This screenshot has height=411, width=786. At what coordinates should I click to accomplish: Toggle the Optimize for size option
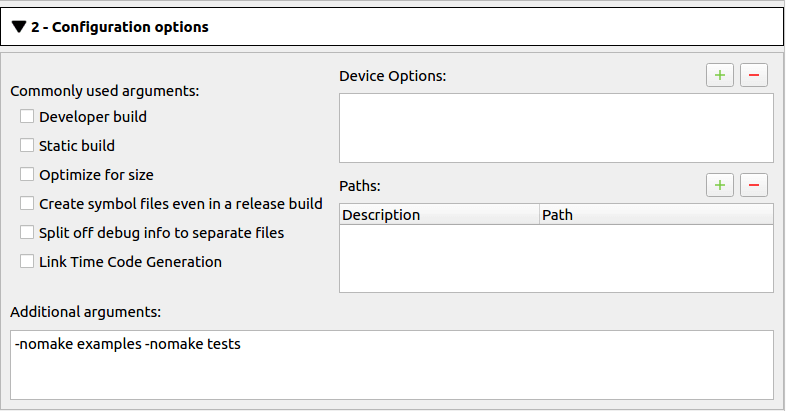pyautogui.click(x=27, y=174)
